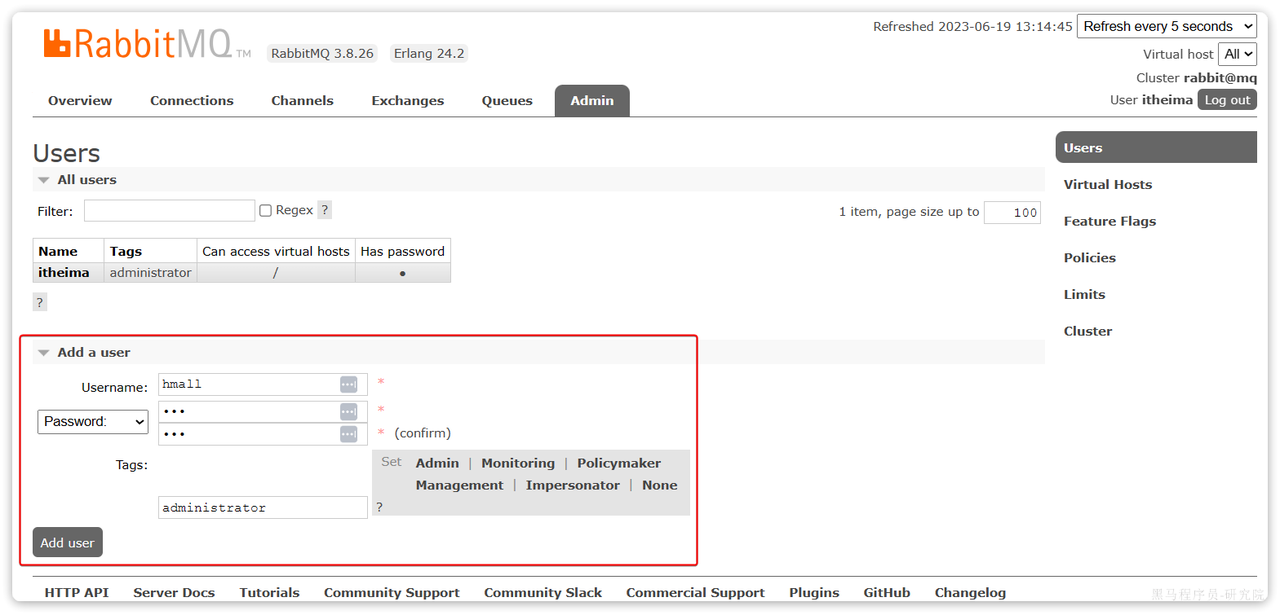Click the Tags column header

coord(150,251)
